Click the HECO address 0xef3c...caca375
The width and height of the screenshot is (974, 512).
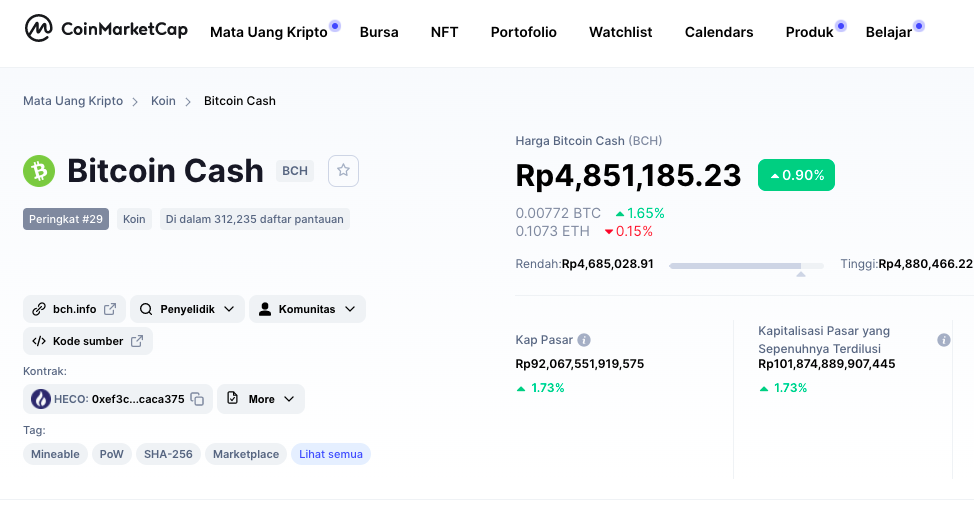point(138,399)
